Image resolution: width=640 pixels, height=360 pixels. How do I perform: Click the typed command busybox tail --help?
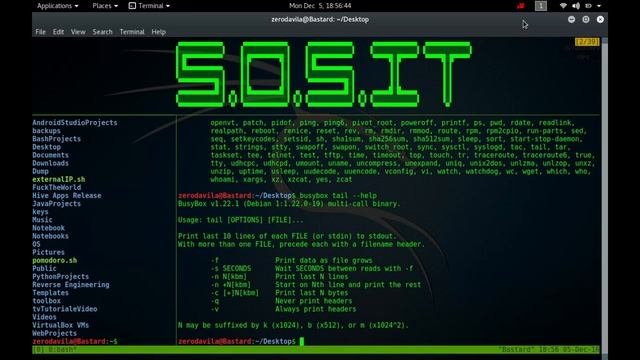tap(338, 196)
